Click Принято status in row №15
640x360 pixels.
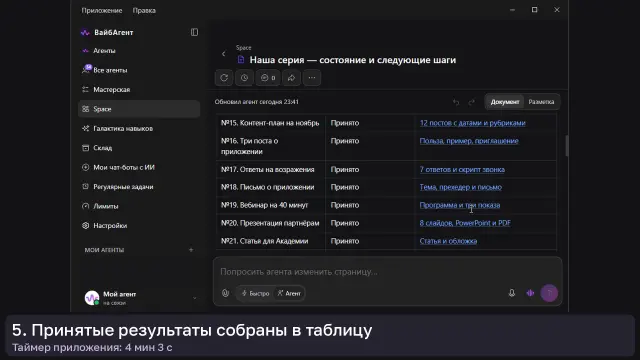coord(344,123)
